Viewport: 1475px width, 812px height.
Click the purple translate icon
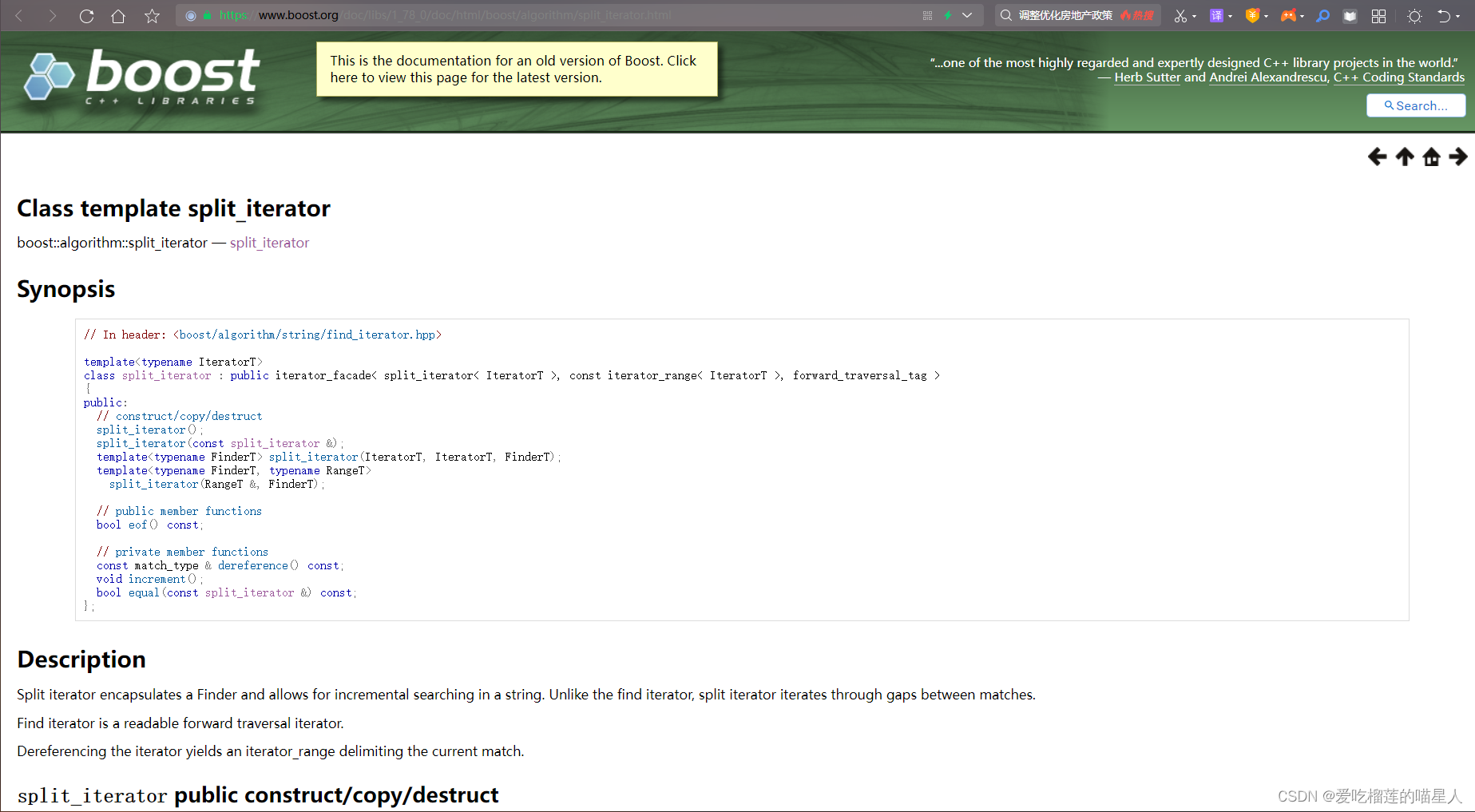point(1216,16)
